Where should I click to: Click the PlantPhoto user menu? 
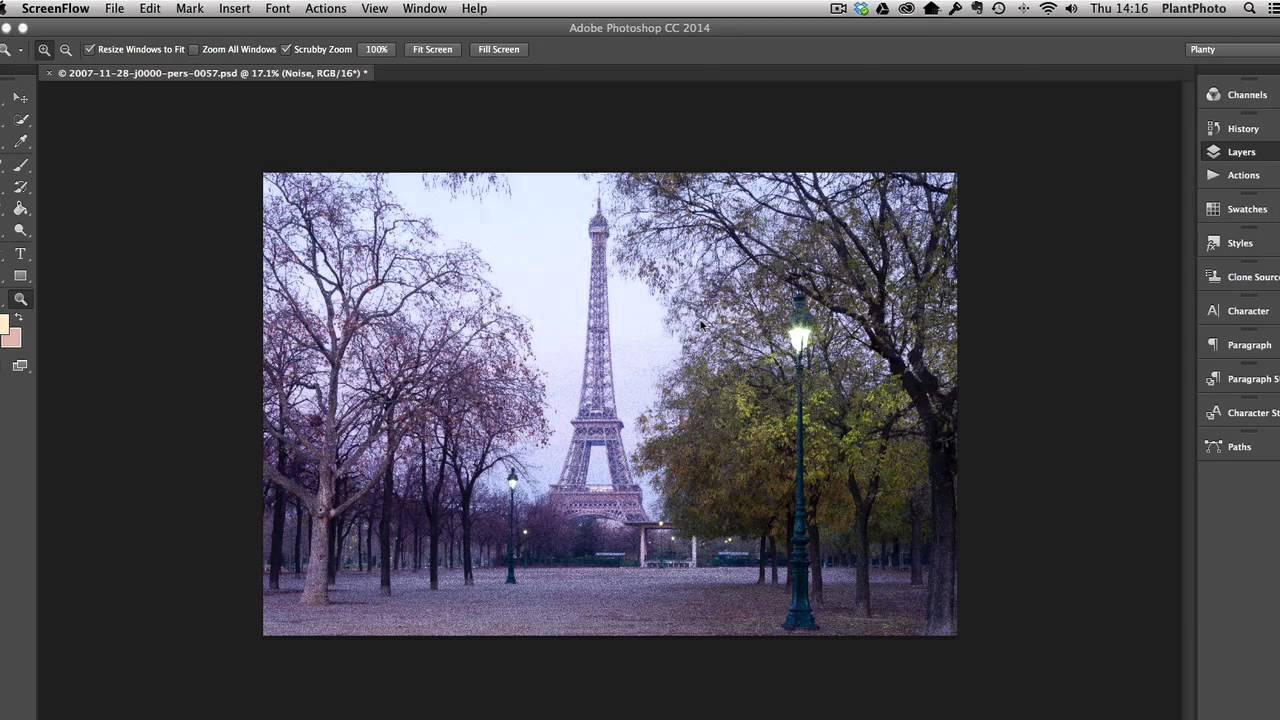(x=1194, y=8)
